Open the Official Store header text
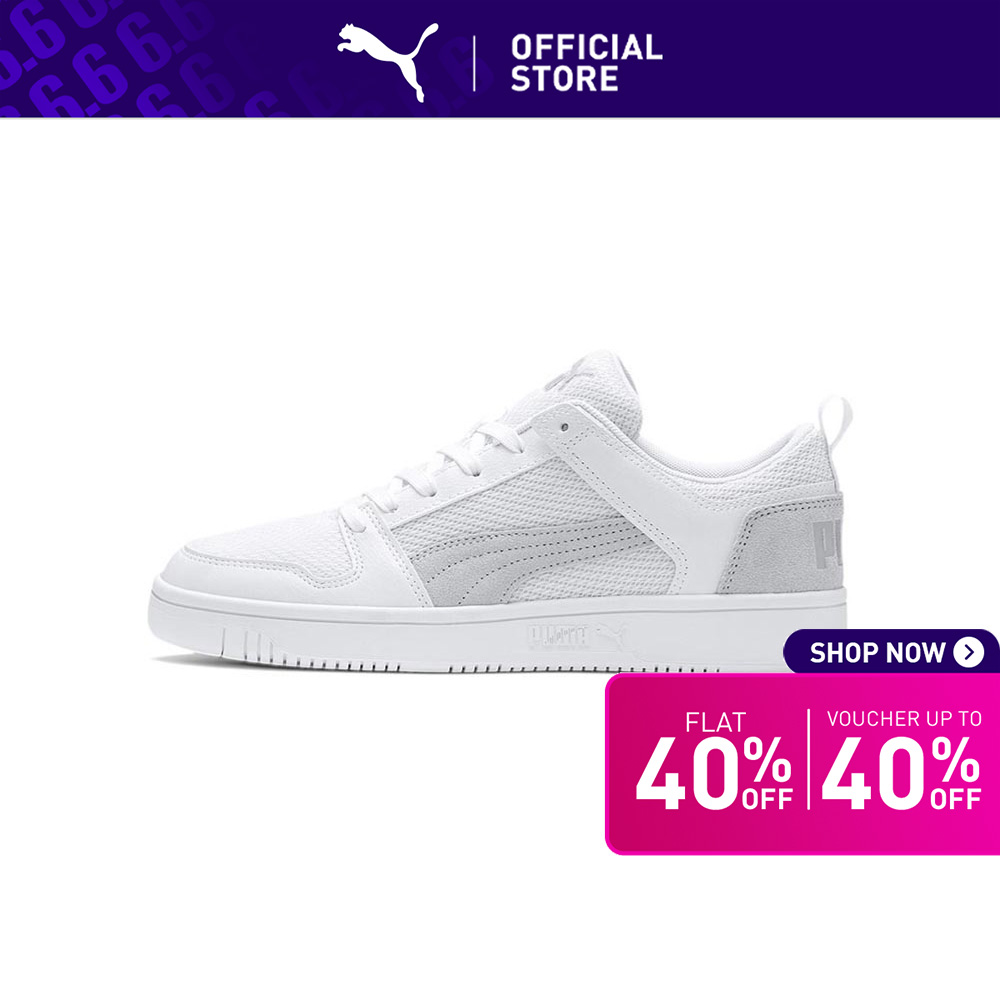Viewport: 1000px width, 1000px height. pyautogui.click(x=586, y=63)
